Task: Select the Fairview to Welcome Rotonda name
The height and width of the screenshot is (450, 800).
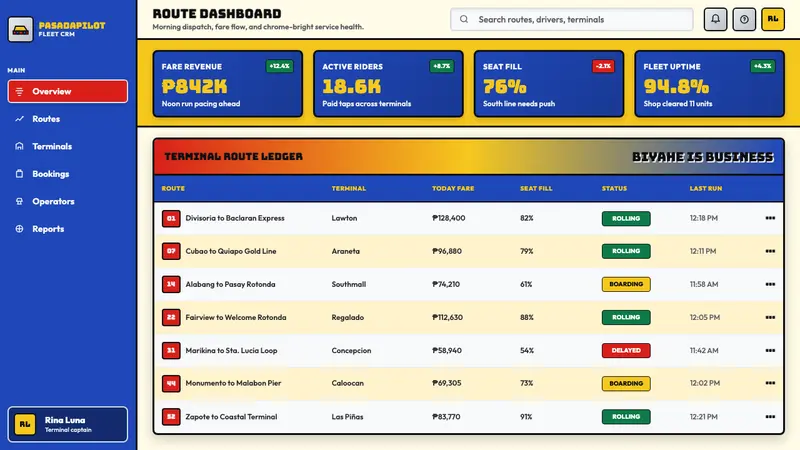Action: (236, 317)
